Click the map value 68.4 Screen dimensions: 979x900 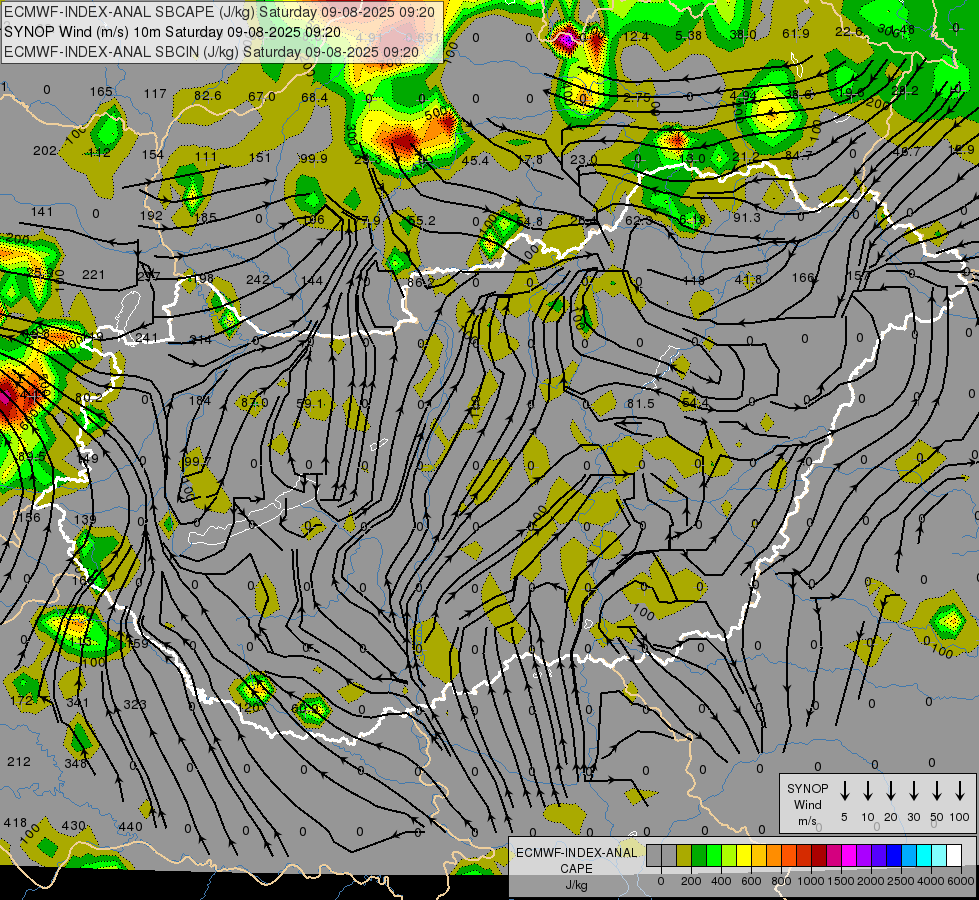tap(314, 98)
